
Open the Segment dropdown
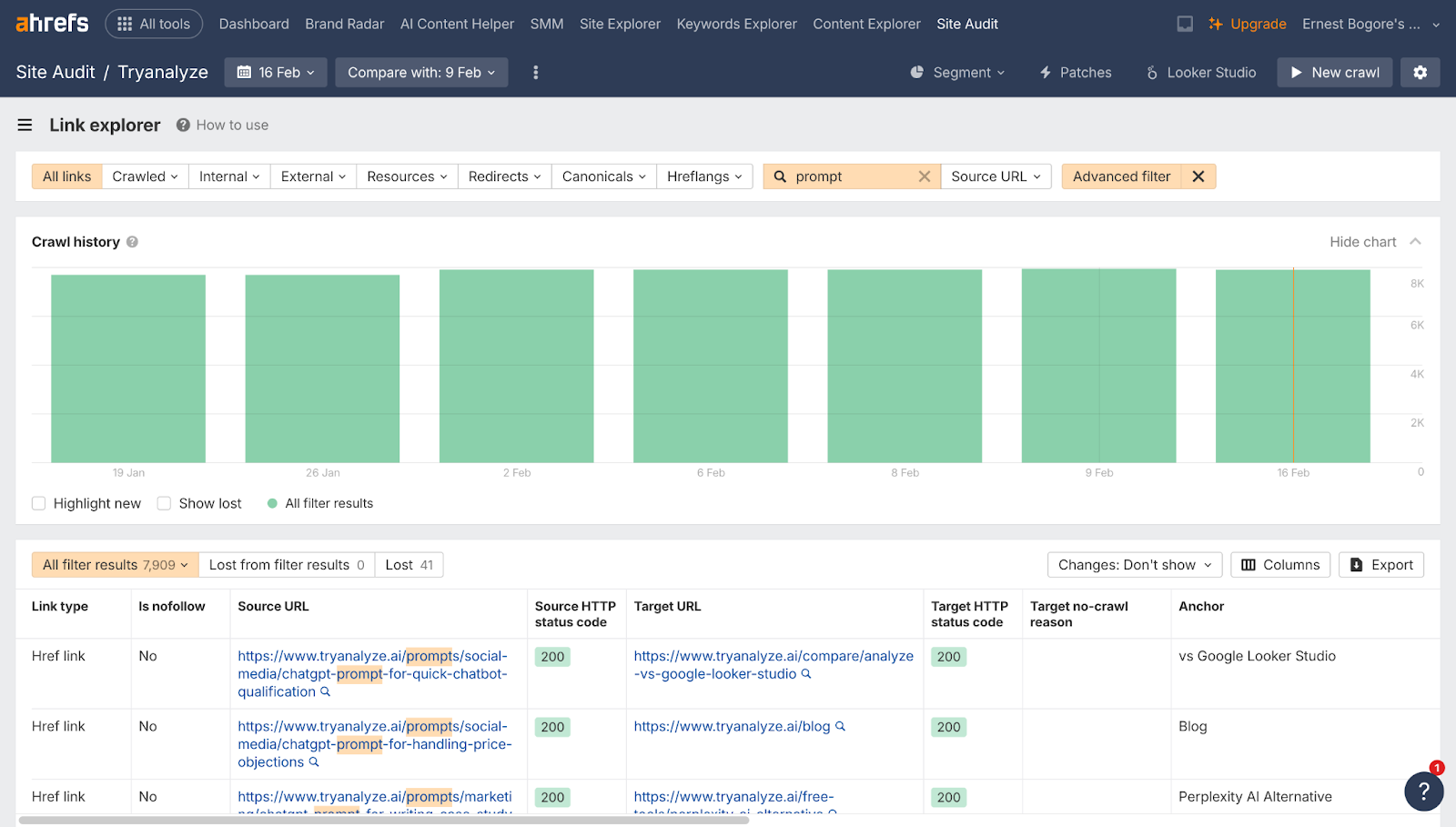(957, 72)
